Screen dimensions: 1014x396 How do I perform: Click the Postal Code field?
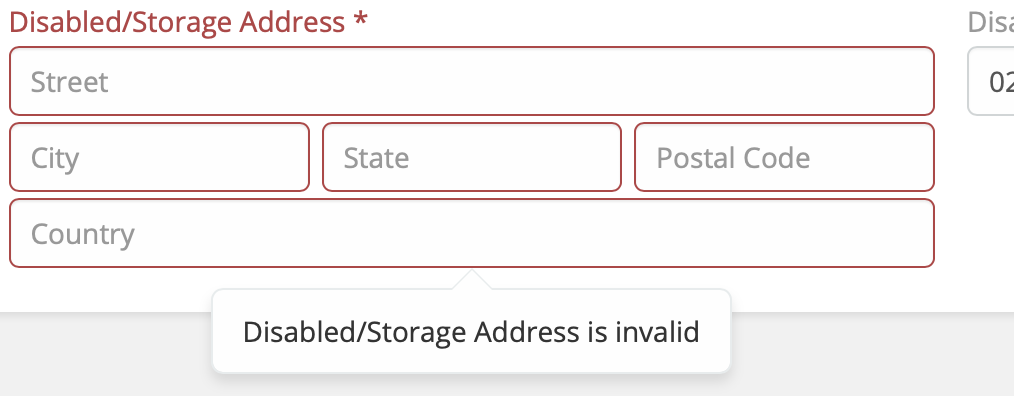784,157
